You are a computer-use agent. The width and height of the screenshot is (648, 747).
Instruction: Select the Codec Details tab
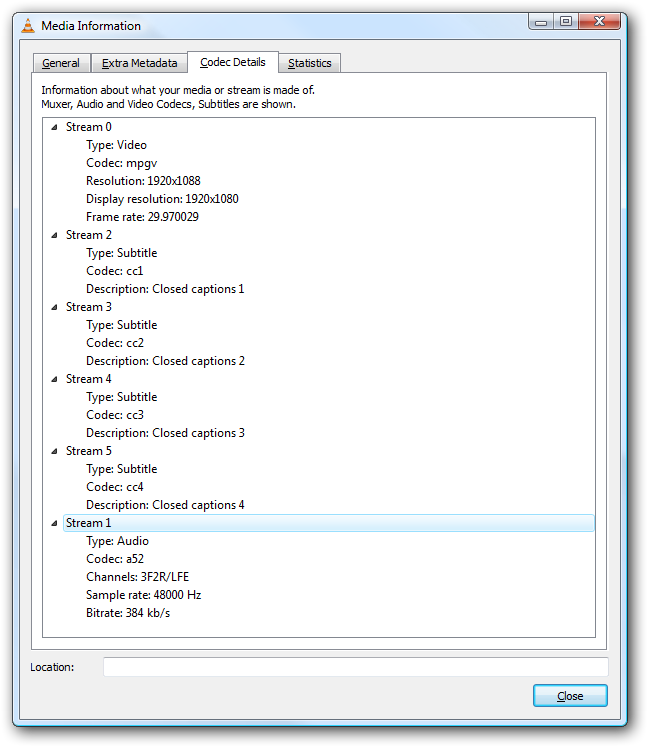pyautogui.click(x=233, y=62)
